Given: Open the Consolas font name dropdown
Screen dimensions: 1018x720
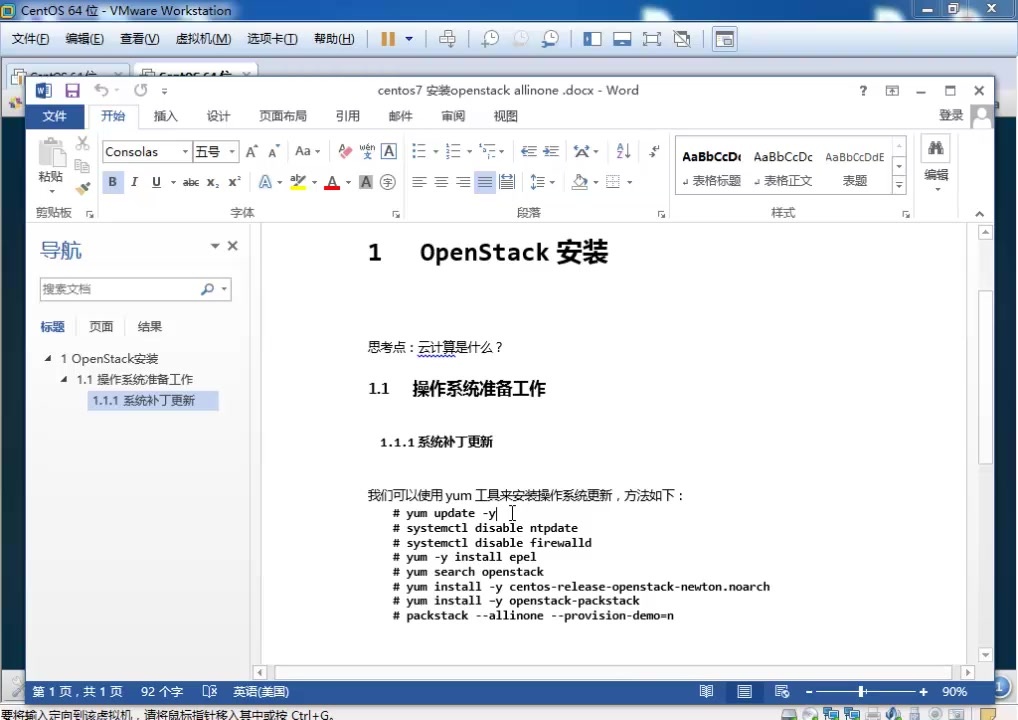Looking at the screenshot, I should pos(185,152).
